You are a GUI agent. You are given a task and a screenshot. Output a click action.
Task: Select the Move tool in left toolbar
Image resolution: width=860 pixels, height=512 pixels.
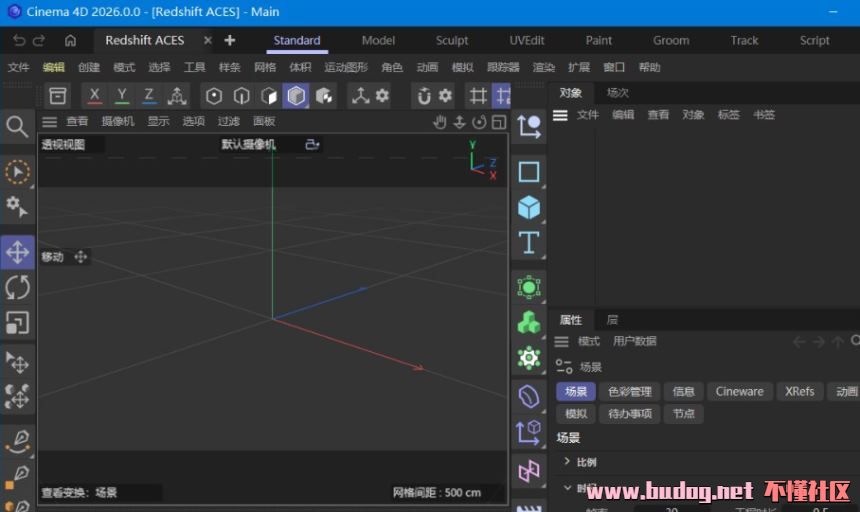pyautogui.click(x=17, y=252)
